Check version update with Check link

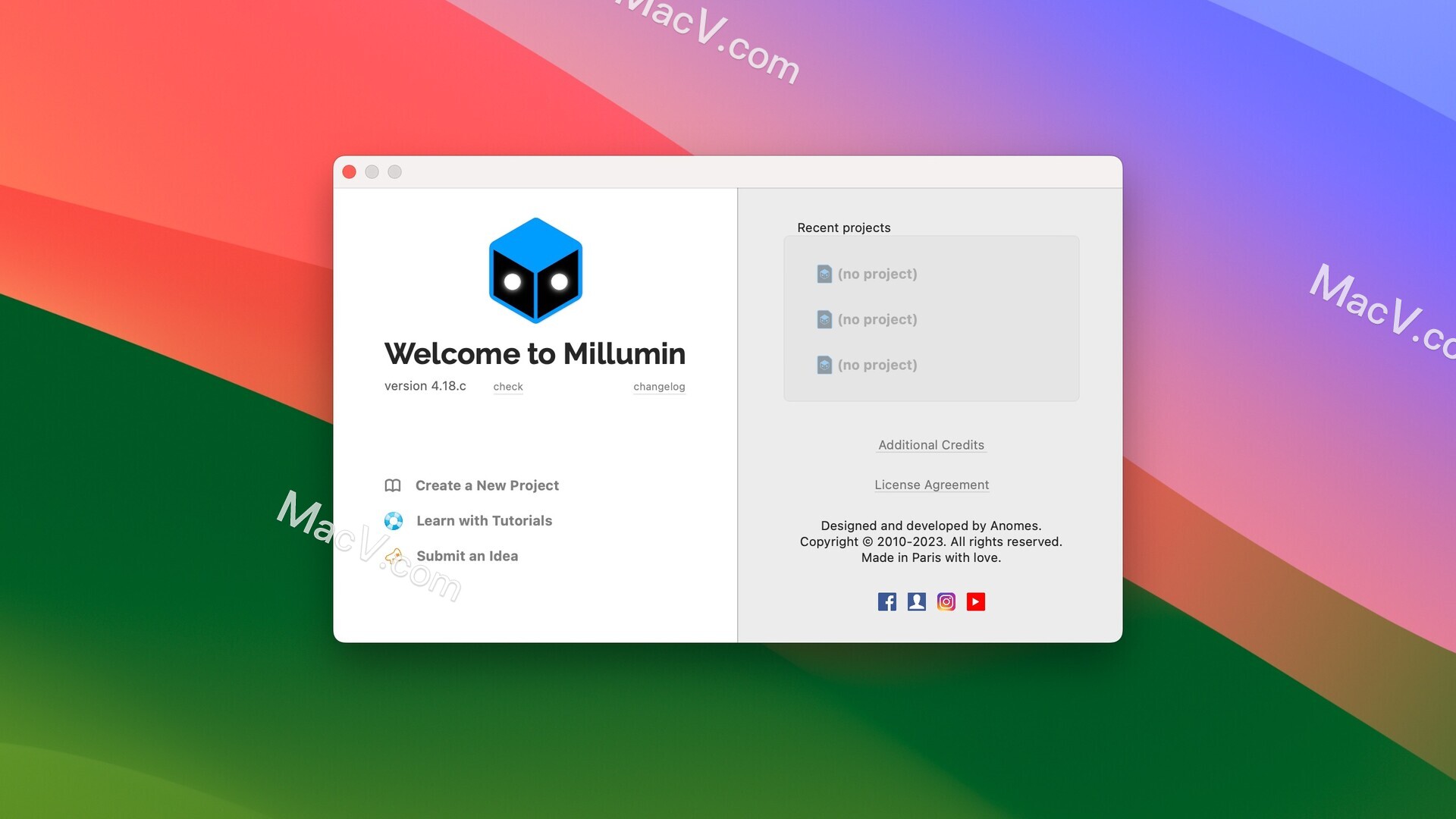click(x=509, y=386)
